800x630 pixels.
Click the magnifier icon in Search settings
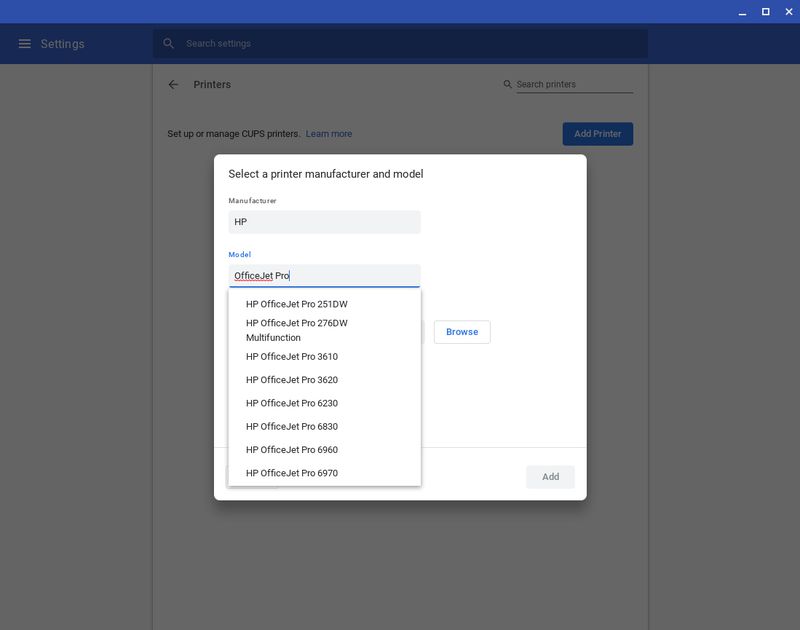(169, 44)
